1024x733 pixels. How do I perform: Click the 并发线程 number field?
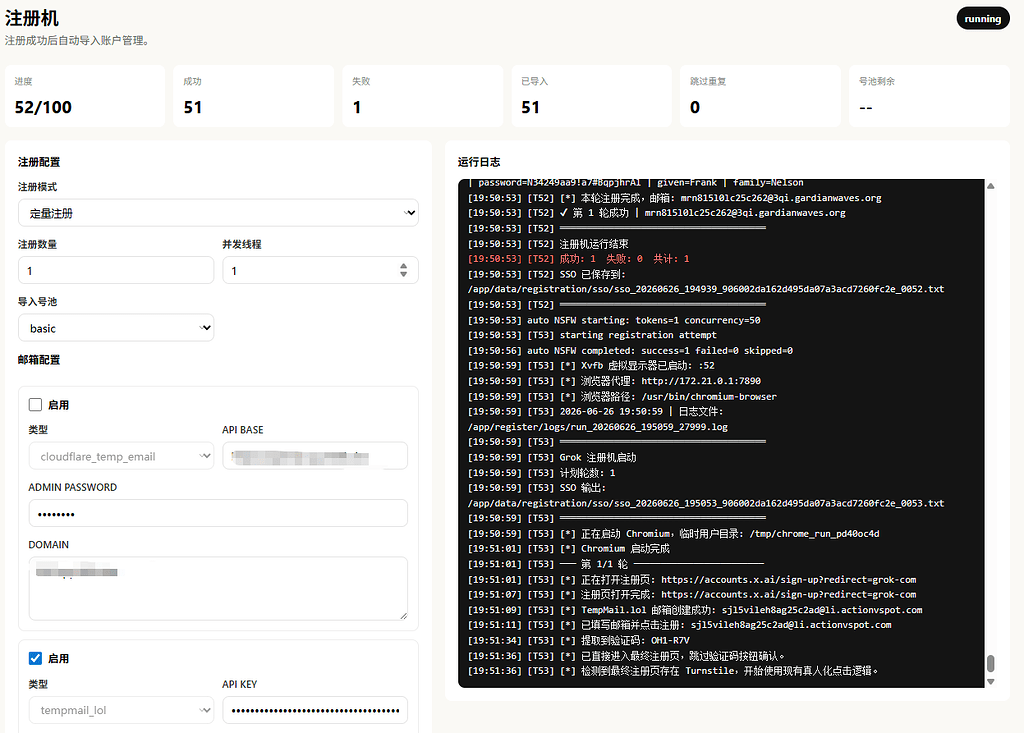tap(320, 270)
